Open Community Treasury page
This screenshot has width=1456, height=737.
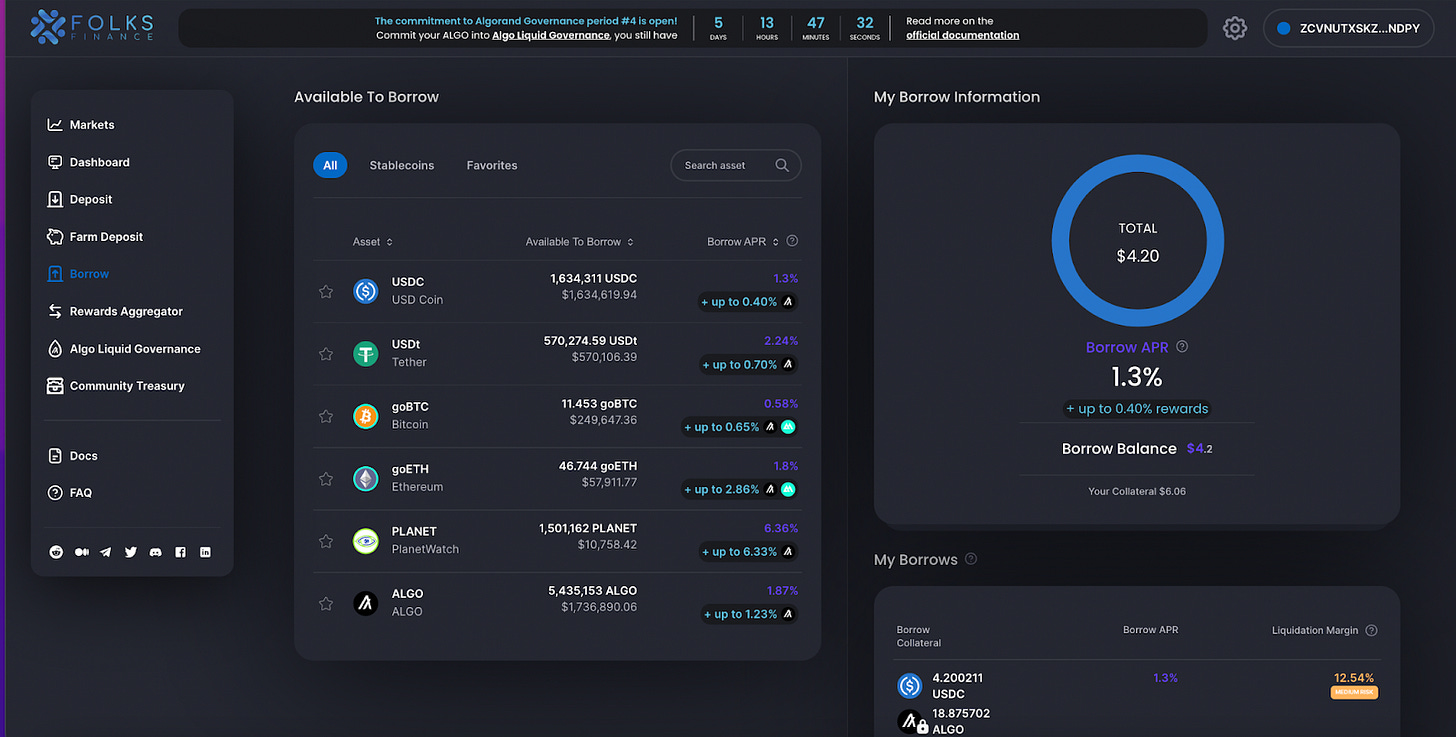116,386
